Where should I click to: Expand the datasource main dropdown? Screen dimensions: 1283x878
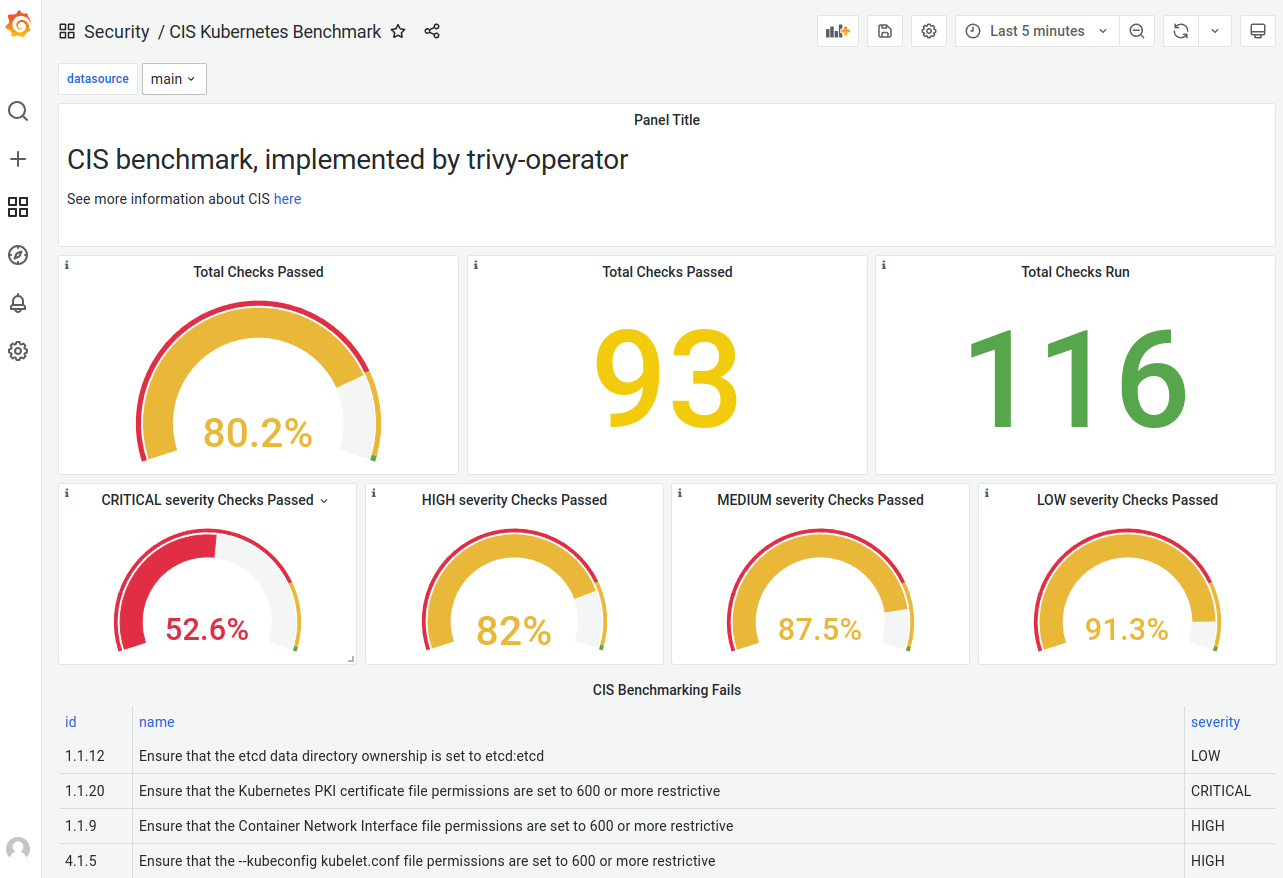coord(174,79)
